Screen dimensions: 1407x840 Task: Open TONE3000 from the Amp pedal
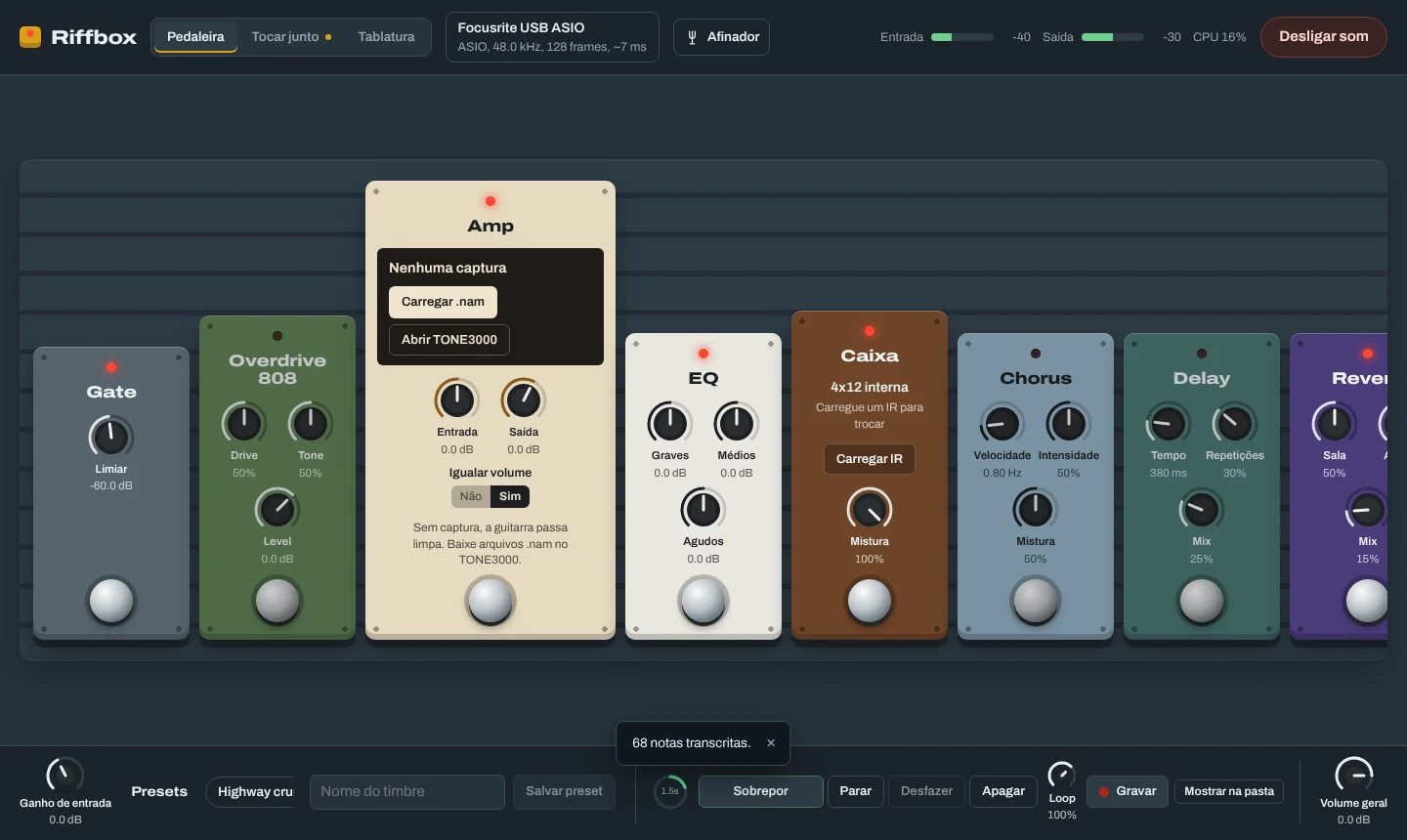click(449, 340)
